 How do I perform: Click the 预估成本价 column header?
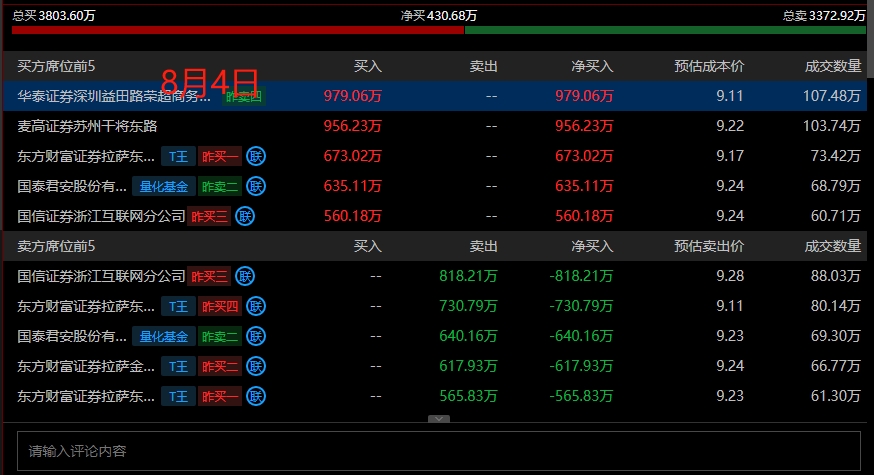[709, 66]
